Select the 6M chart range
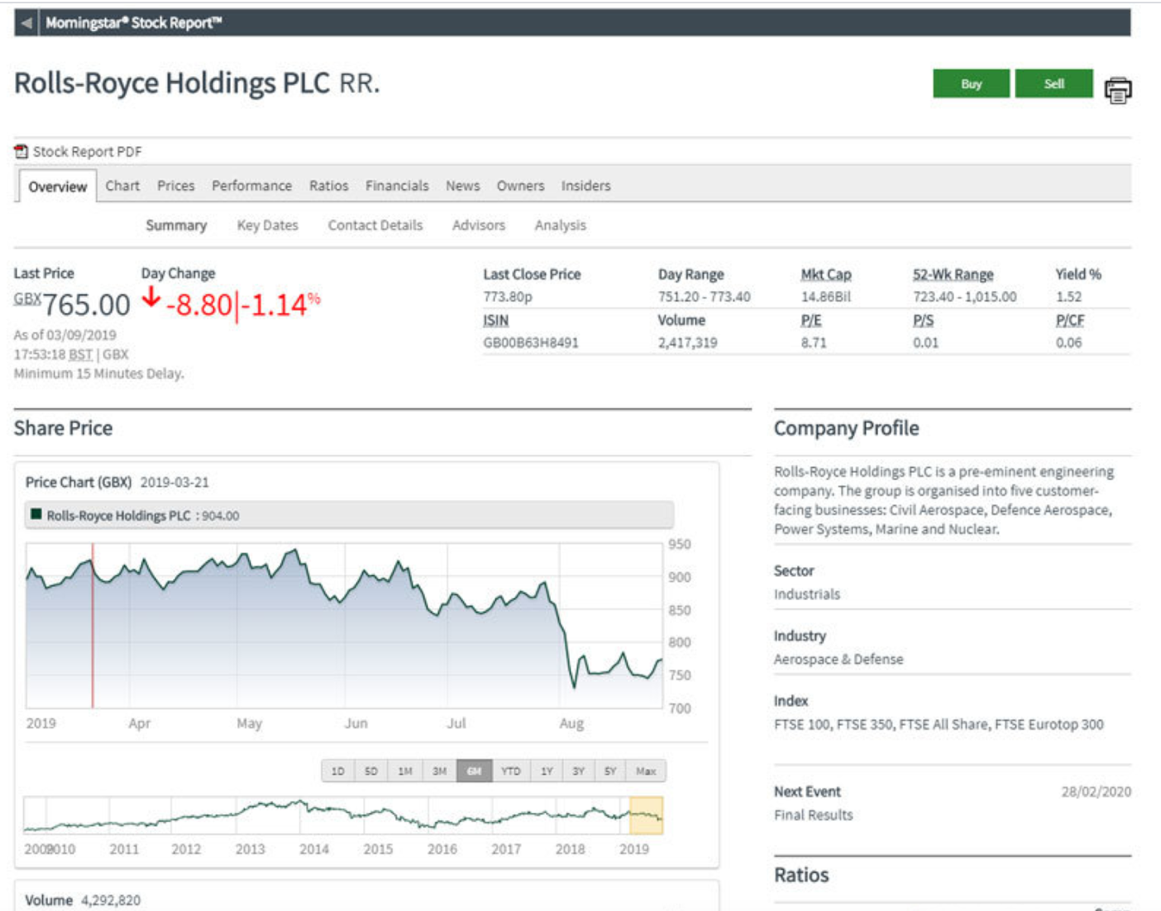Image resolution: width=1161 pixels, height=911 pixels. tap(474, 771)
